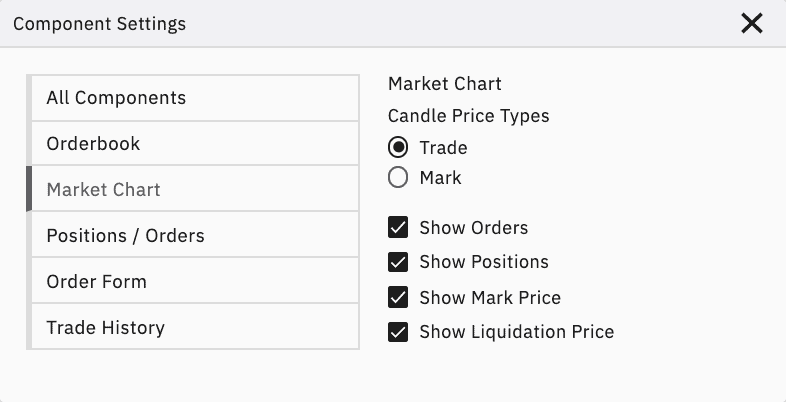The height and width of the screenshot is (402, 786).
Task: Click the "Mark" radio label text
Action: (440, 178)
